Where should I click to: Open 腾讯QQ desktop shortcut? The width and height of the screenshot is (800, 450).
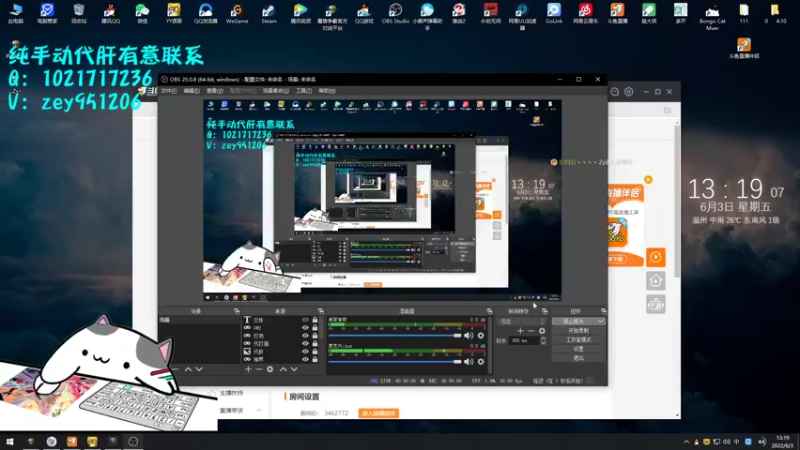pyautogui.click(x=110, y=13)
